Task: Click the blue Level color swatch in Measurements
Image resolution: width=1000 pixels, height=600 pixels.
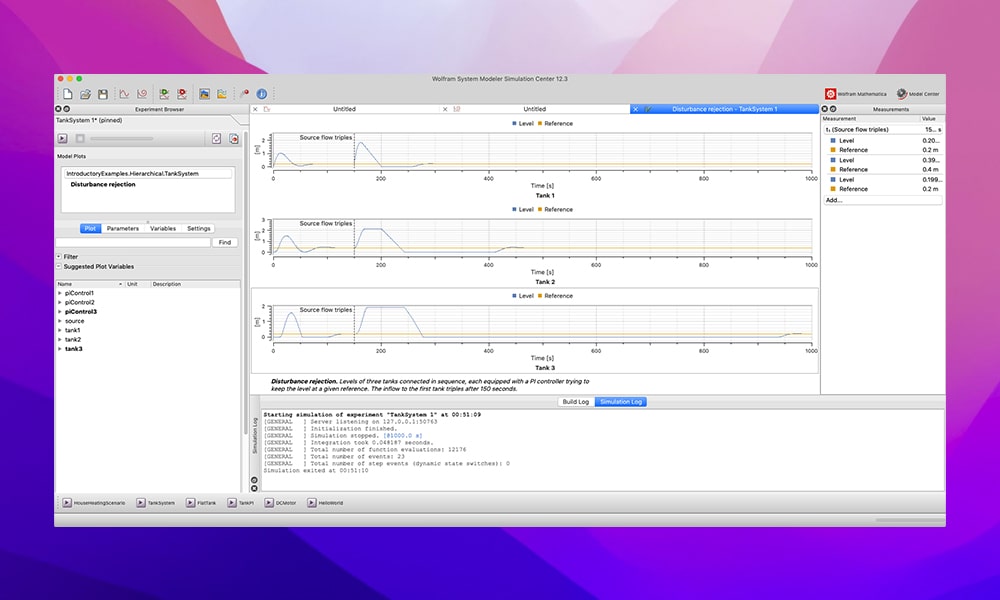Action: [x=833, y=141]
